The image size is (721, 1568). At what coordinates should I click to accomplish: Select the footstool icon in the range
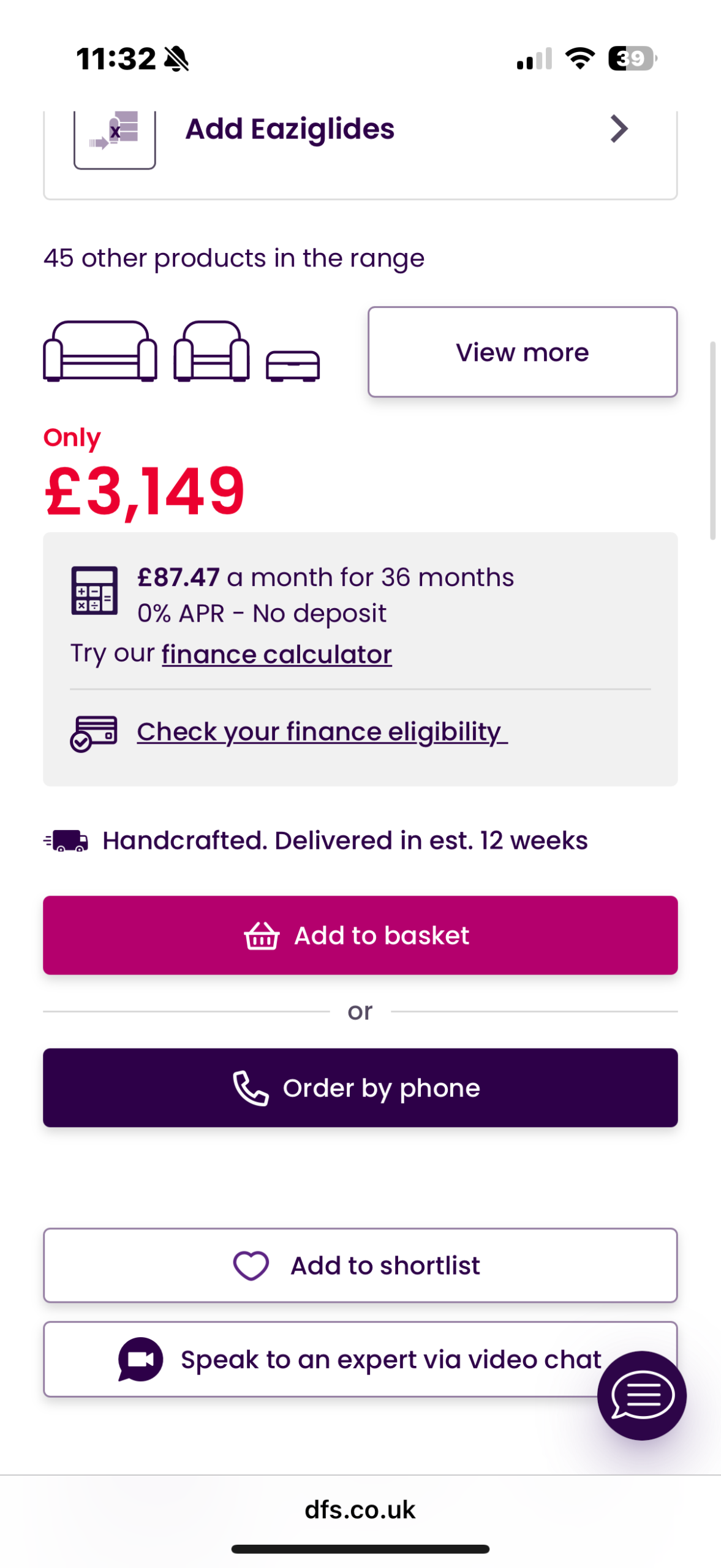293,365
